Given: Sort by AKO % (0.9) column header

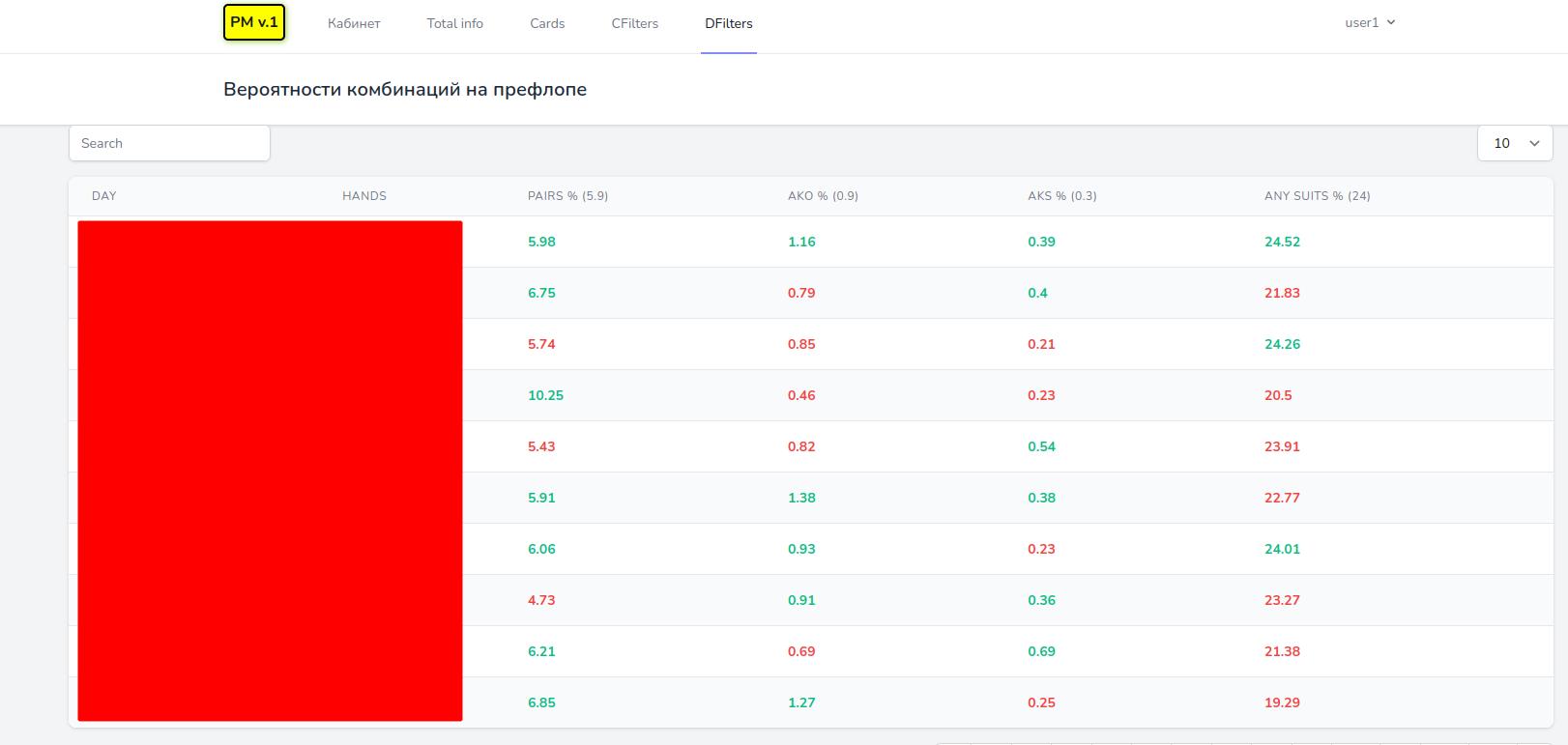Looking at the screenshot, I should [823, 196].
